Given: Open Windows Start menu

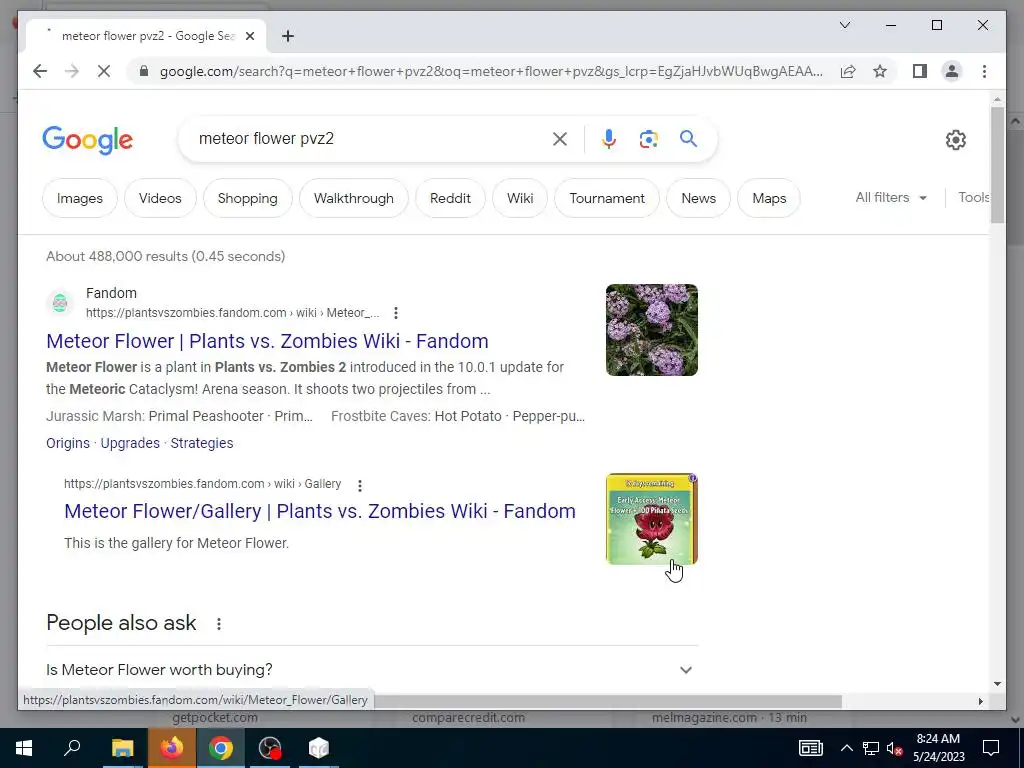Looking at the screenshot, I should (x=24, y=748).
